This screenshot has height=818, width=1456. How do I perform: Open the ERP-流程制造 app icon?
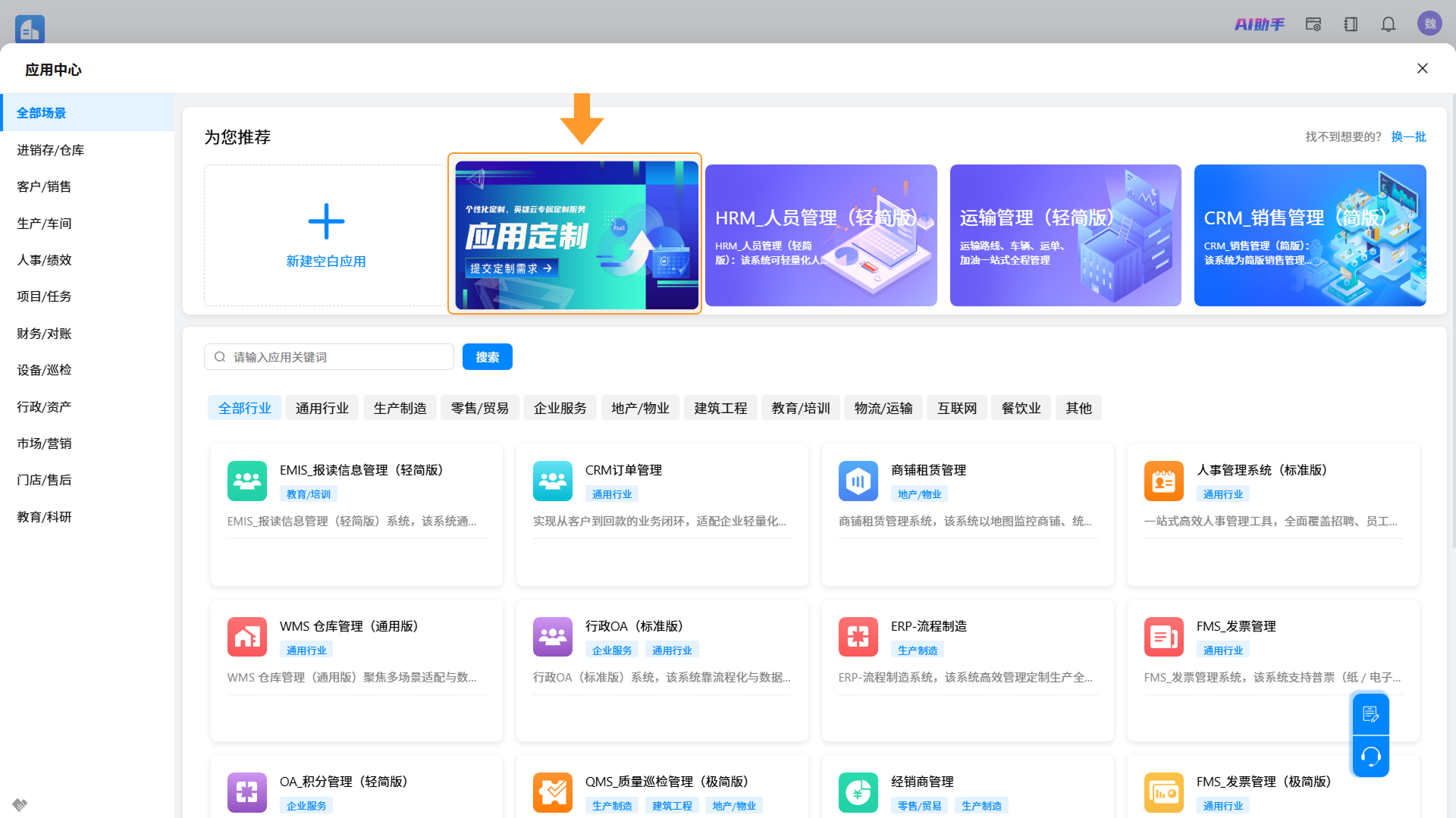pos(858,637)
